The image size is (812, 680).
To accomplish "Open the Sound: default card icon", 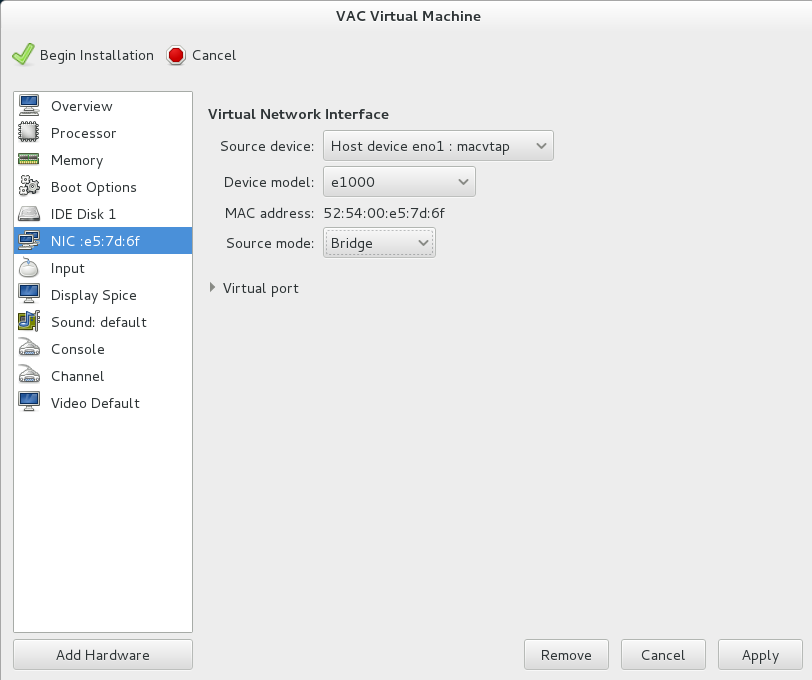I will (29, 322).
